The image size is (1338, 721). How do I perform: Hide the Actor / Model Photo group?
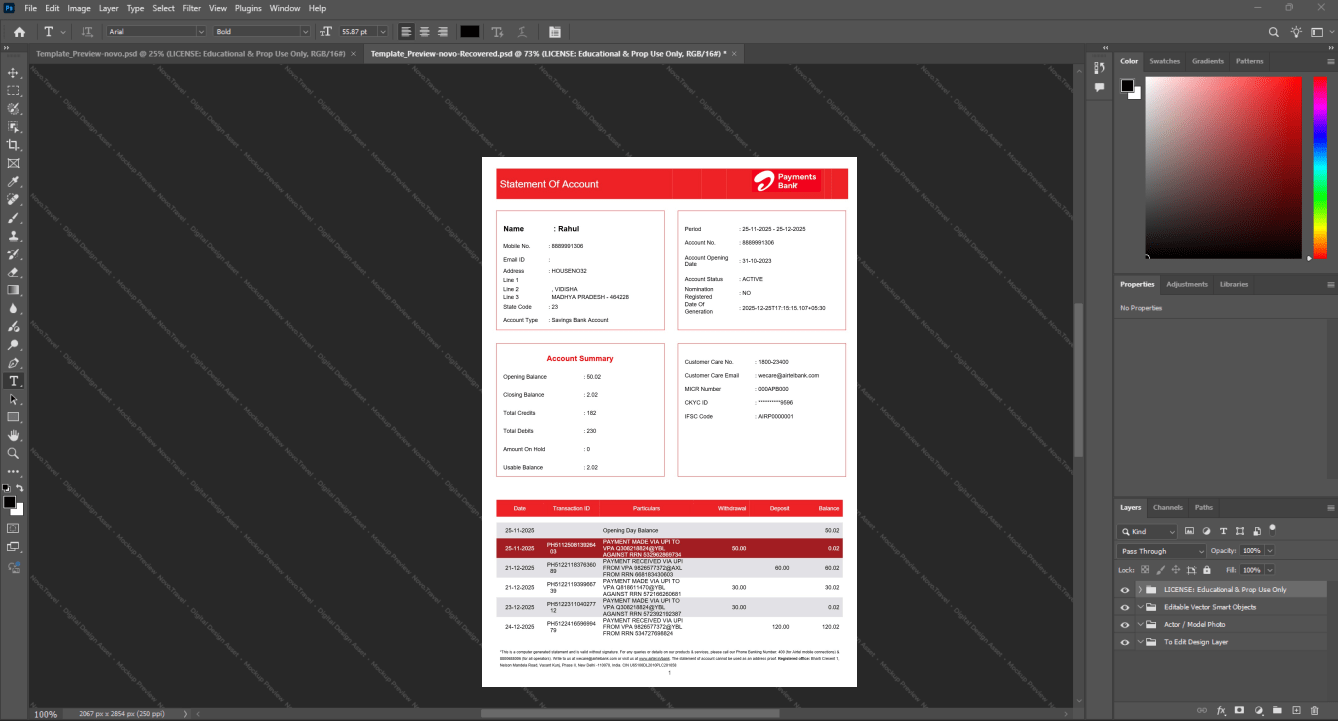pyautogui.click(x=1125, y=624)
